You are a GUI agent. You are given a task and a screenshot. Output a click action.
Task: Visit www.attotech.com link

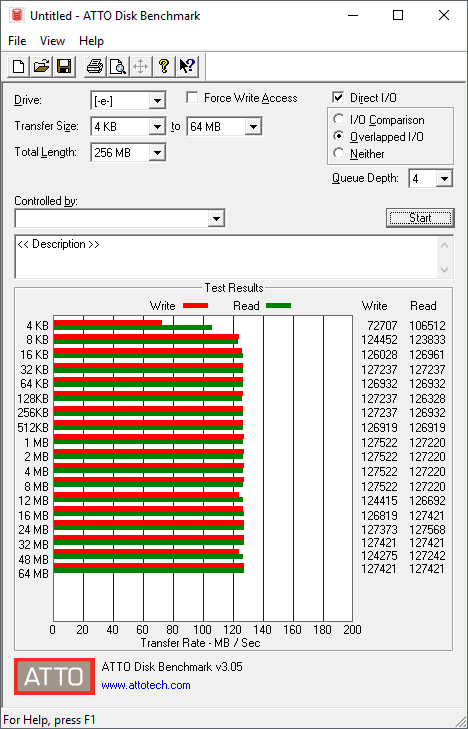coord(146,685)
